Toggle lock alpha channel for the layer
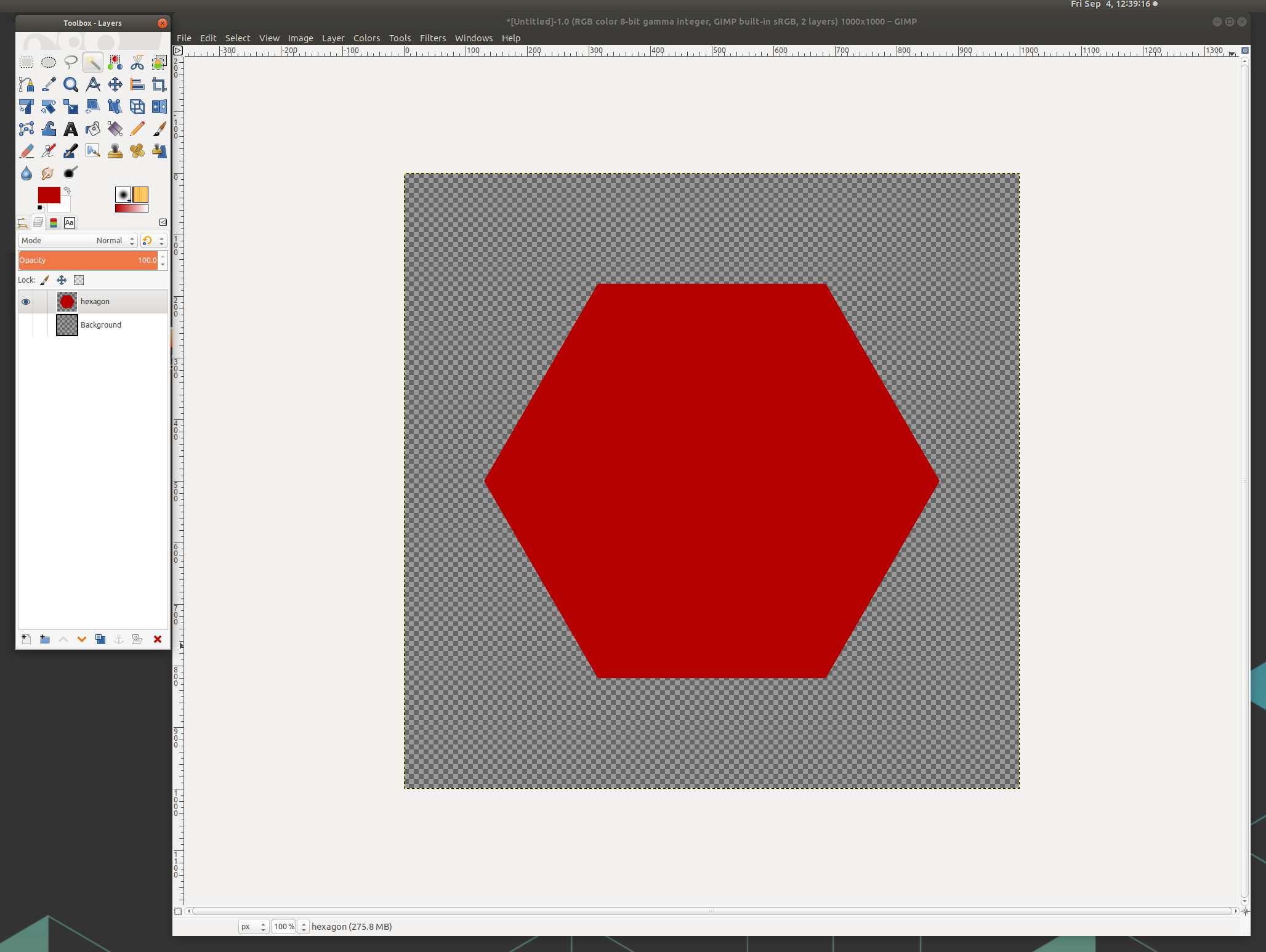This screenshot has width=1266, height=952. tap(79, 280)
